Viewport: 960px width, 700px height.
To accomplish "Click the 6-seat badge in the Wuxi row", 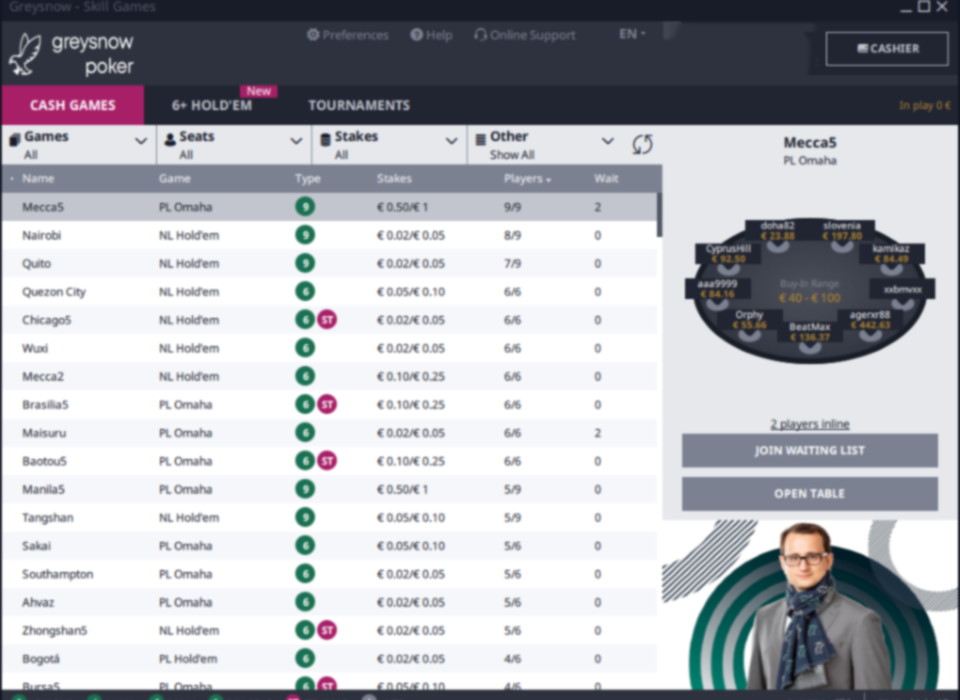I will coord(305,348).
